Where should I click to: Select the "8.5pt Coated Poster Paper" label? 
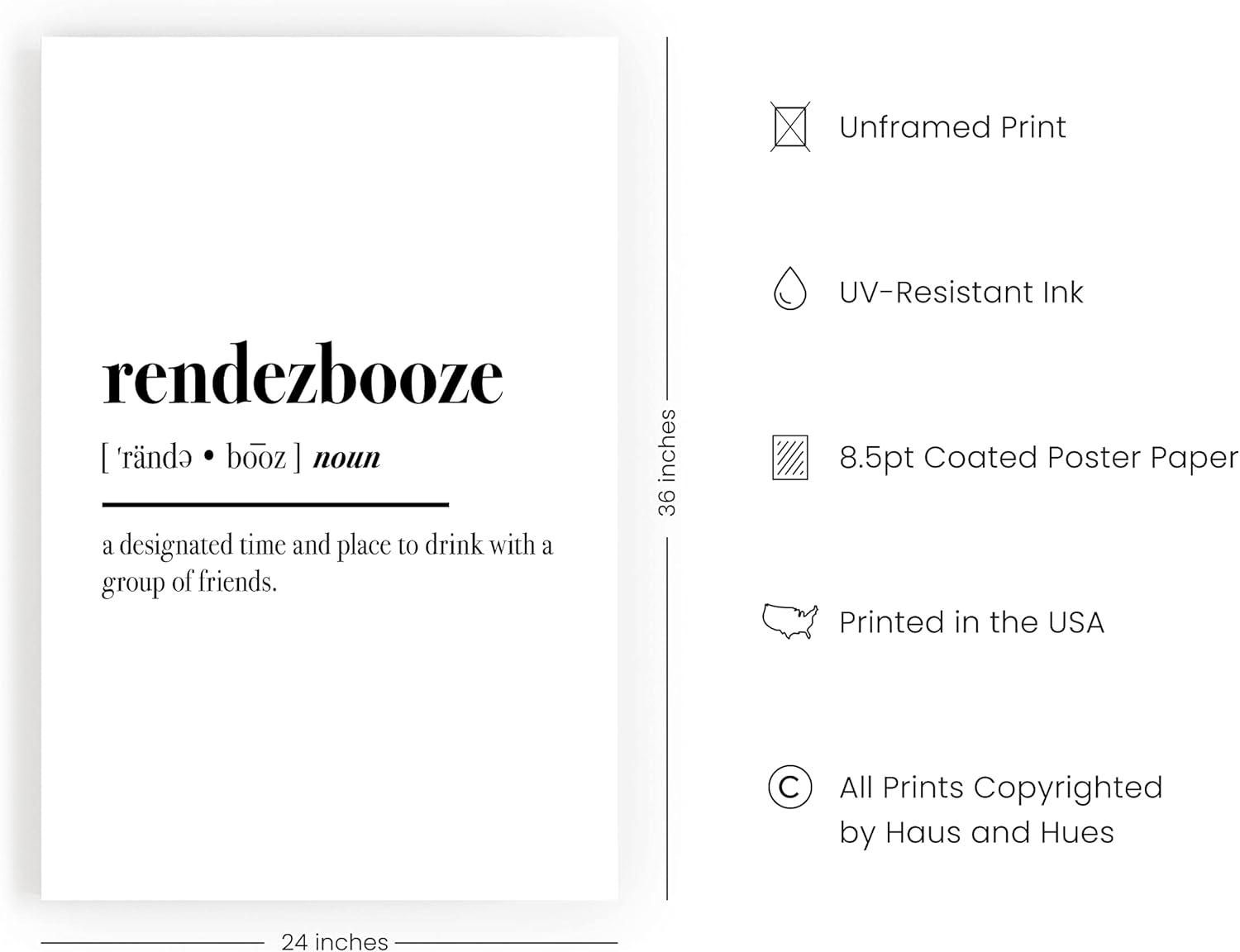point(1038,457)
